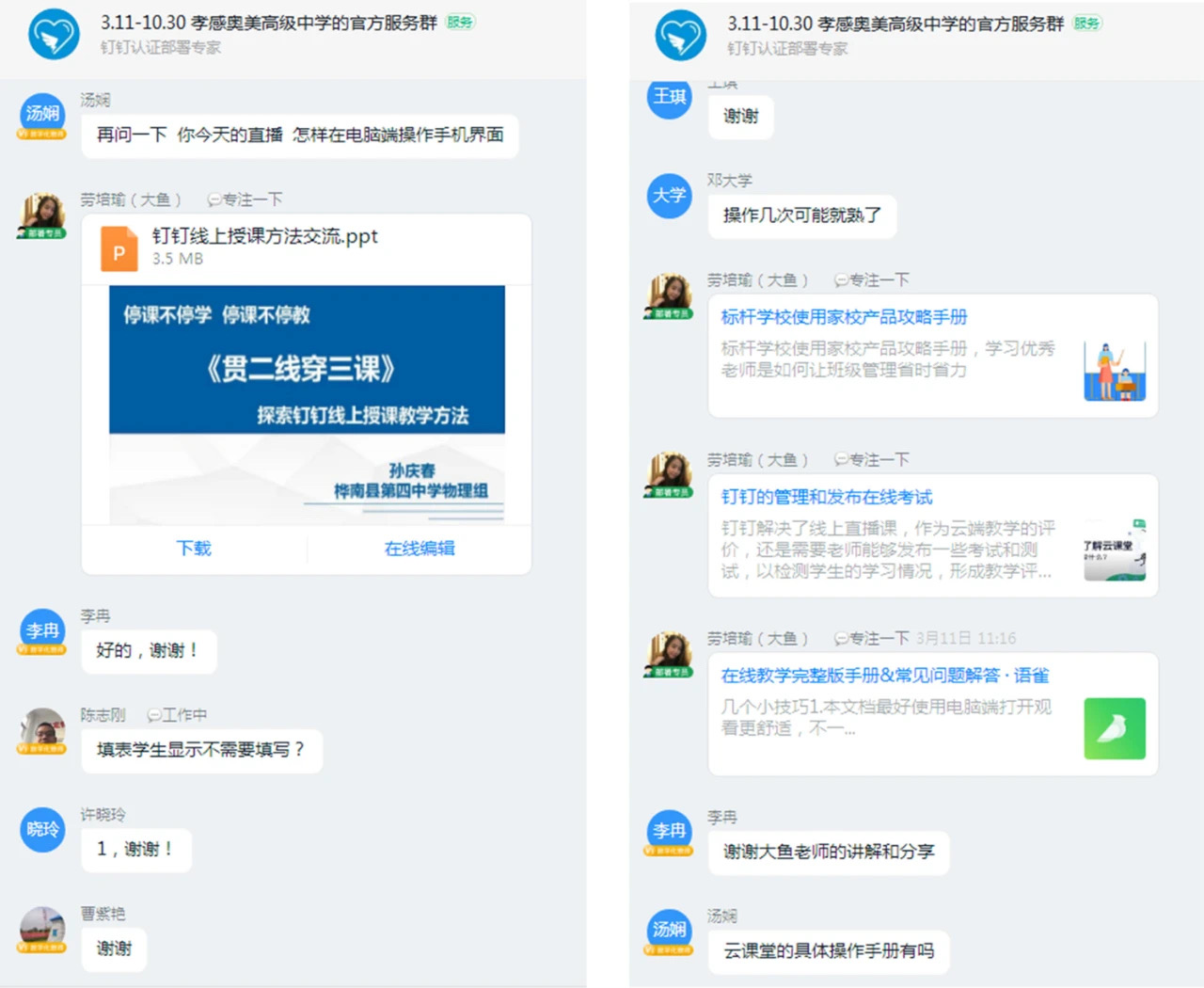Image resolution: width=1204 pixels, height=988 pixels.
Task: Click the ppt slide preview 贯二线穿三课
Action: click(x=307, y=405)
